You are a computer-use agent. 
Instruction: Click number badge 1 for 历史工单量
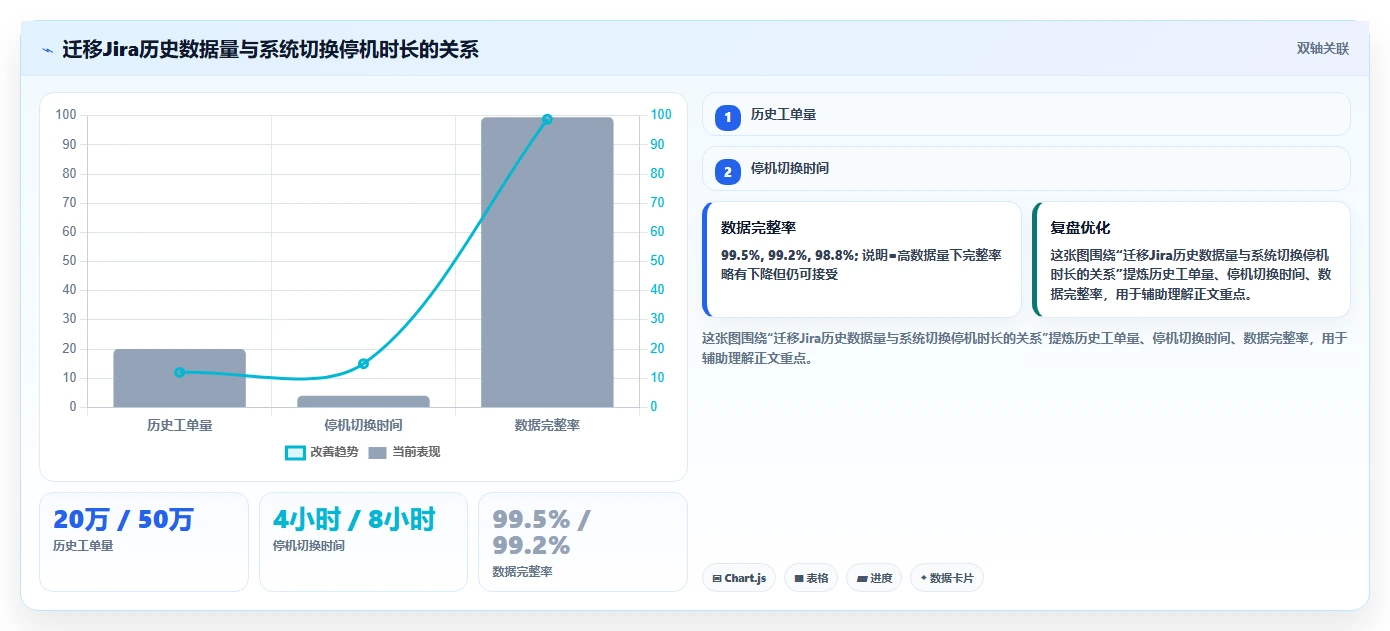pos(728,117)
